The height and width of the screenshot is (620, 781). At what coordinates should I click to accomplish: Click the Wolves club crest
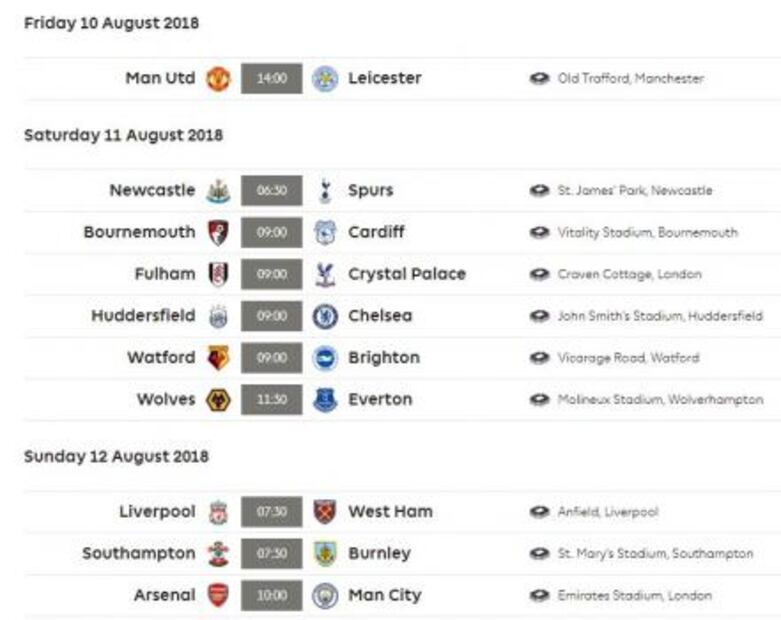click(x=218, y=400)
